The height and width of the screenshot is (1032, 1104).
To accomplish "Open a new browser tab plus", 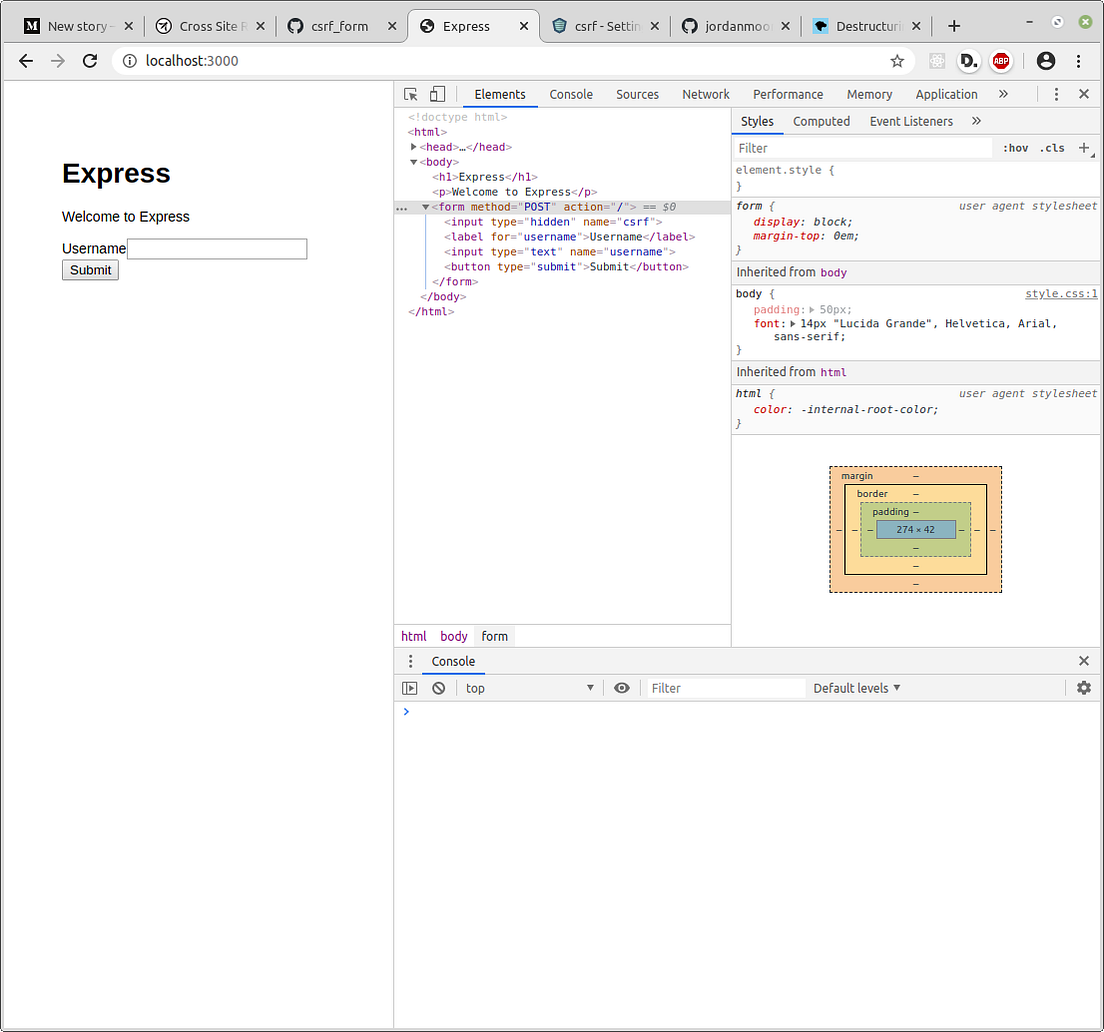I will pos(954,26).
